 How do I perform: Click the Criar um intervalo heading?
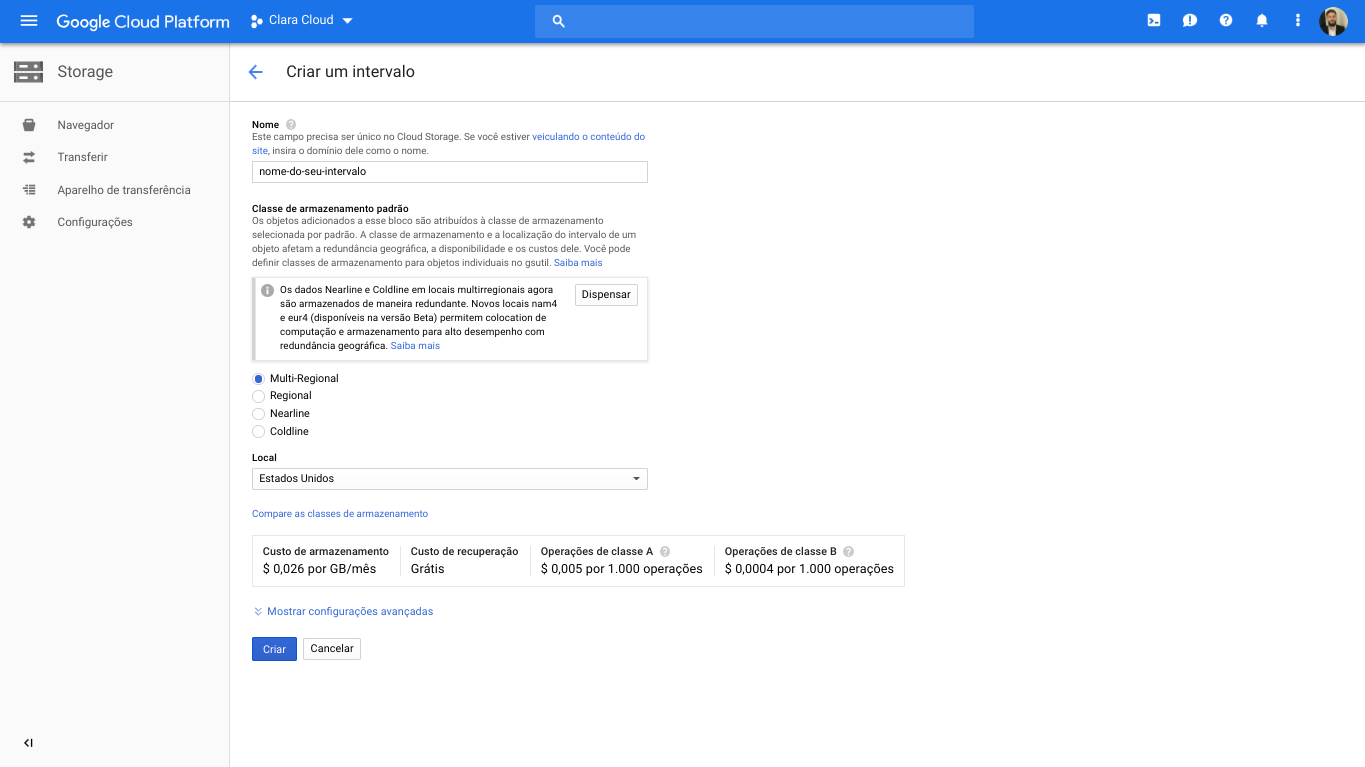click(x=350, y=72)
